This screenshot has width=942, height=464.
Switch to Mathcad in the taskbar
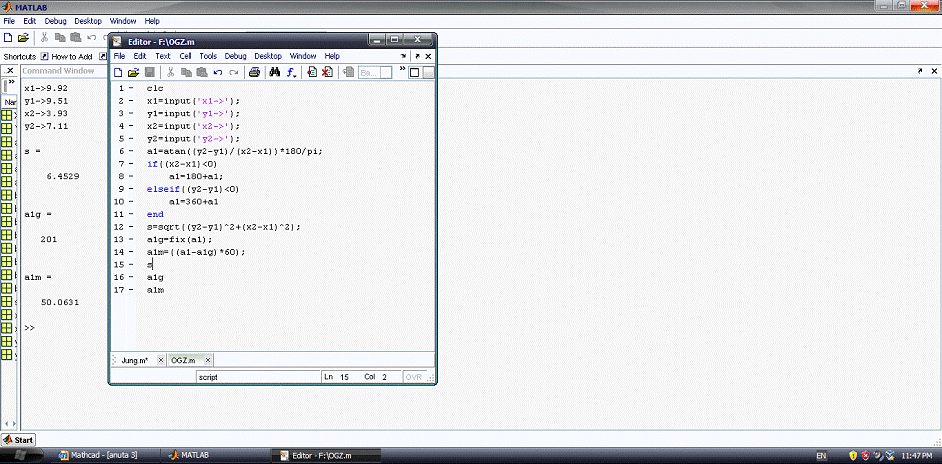[x=100, y=455]
